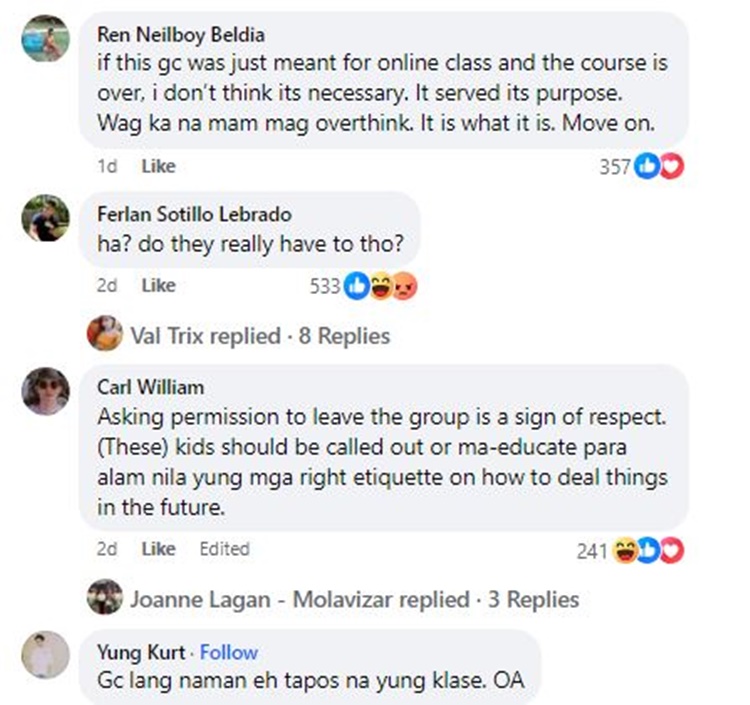
Task: Click Val Trix's small reply avatar
Action: 105,334
